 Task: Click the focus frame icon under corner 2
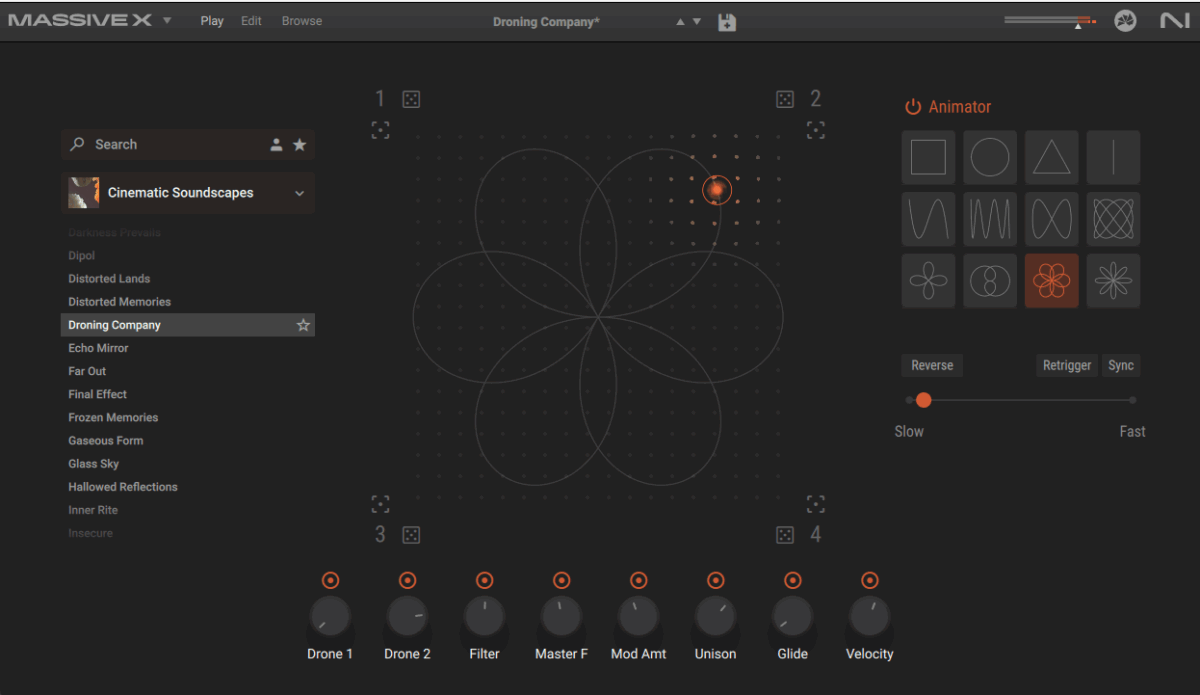coord(816,130)
